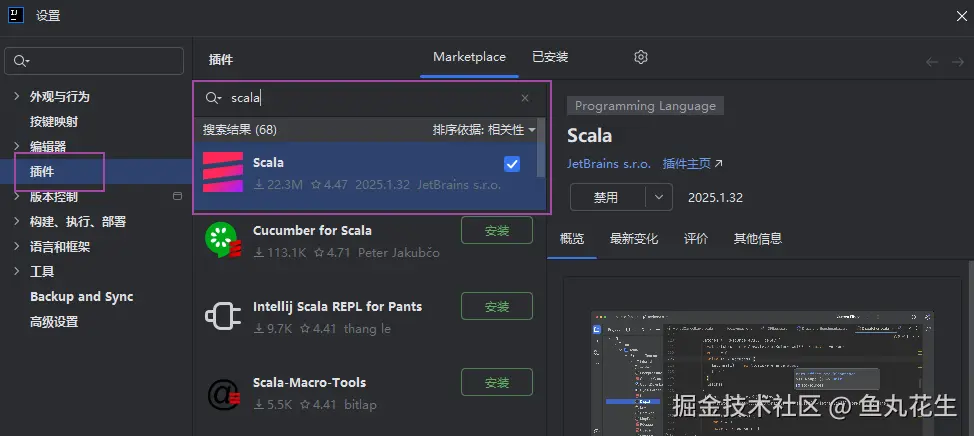
Task: Click the Scala-Macro-Tools plugin icon
Action: click(x=222, y=393)
